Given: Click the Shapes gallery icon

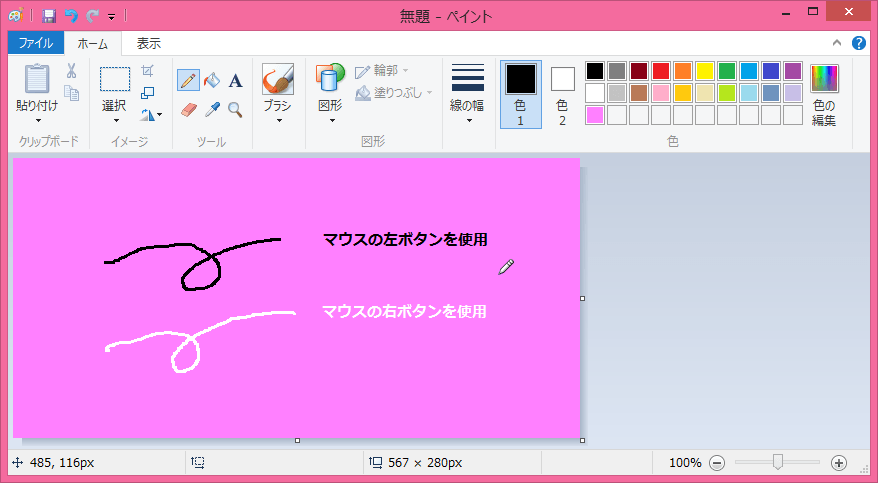Looking at the screenshot, I should coord(330,77).
